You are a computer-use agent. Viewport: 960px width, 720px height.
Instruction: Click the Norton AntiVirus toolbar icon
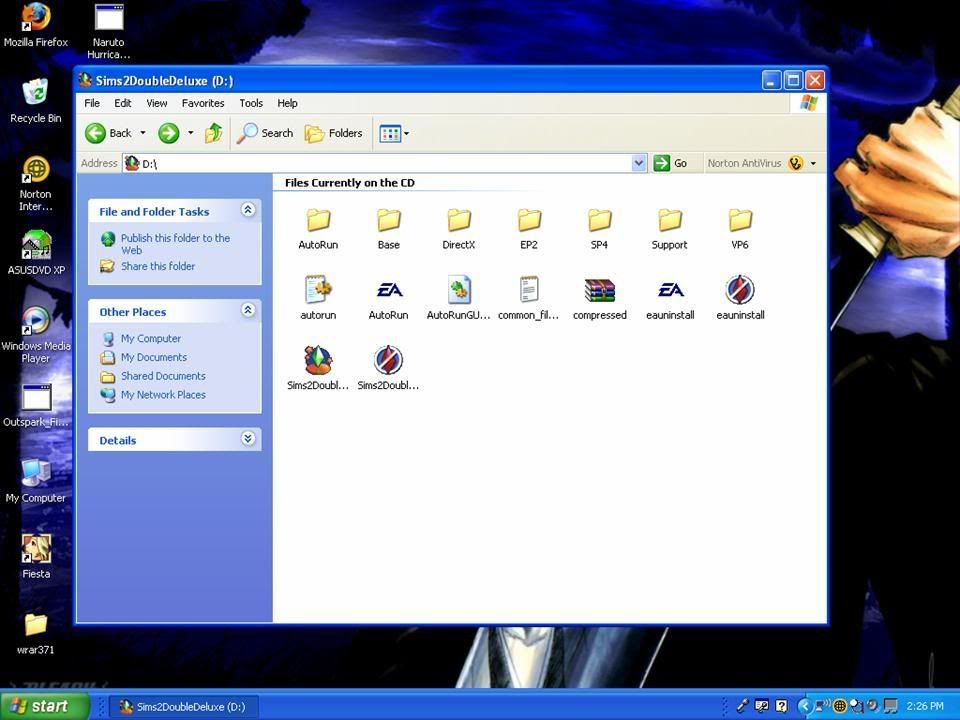796,163
